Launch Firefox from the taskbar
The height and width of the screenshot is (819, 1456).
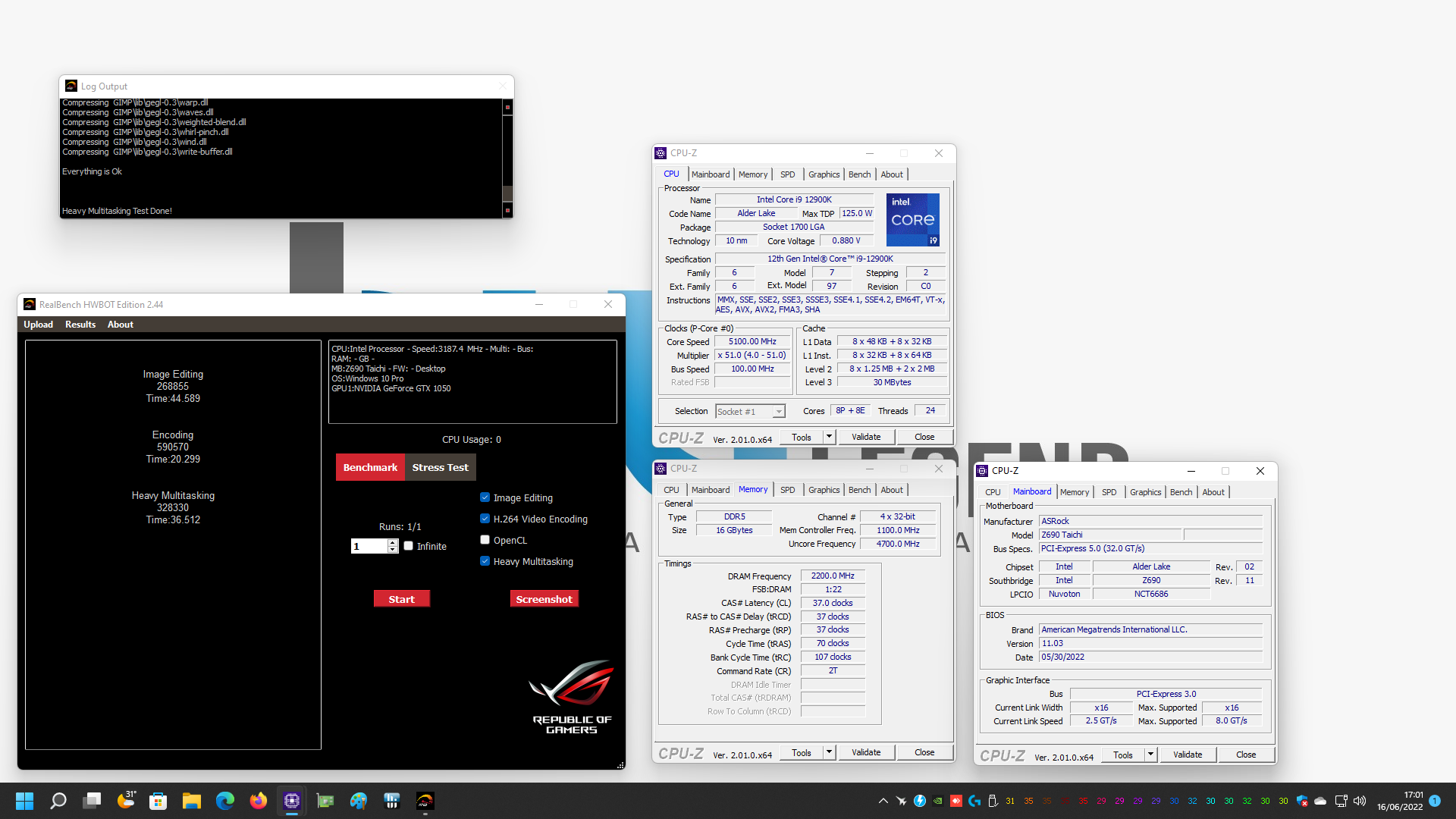[x=259, y=801]
